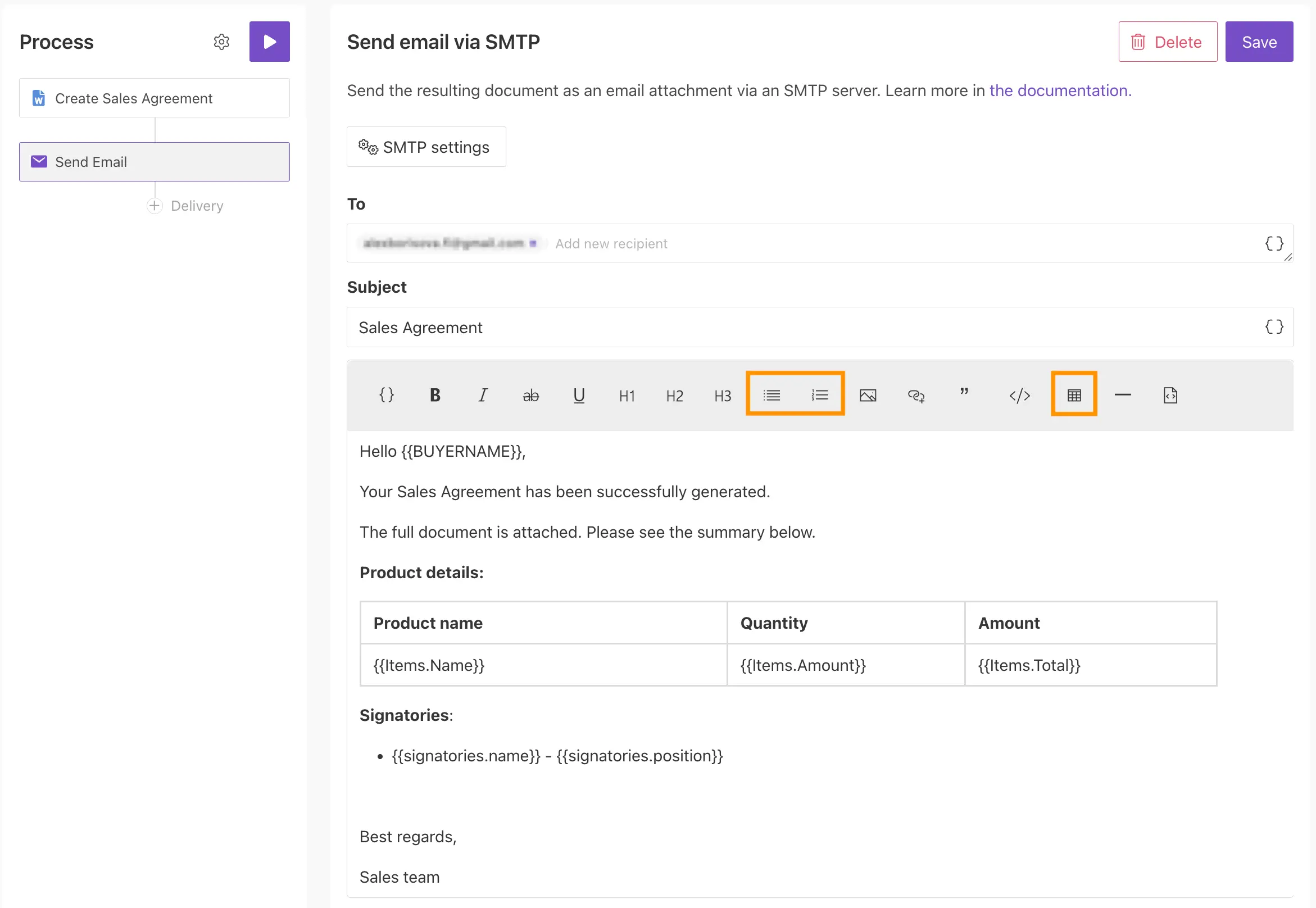The height and width of the screenshot is (908, 1316).
Task: Click the Signatories heading text
Action: pos(406,715)
